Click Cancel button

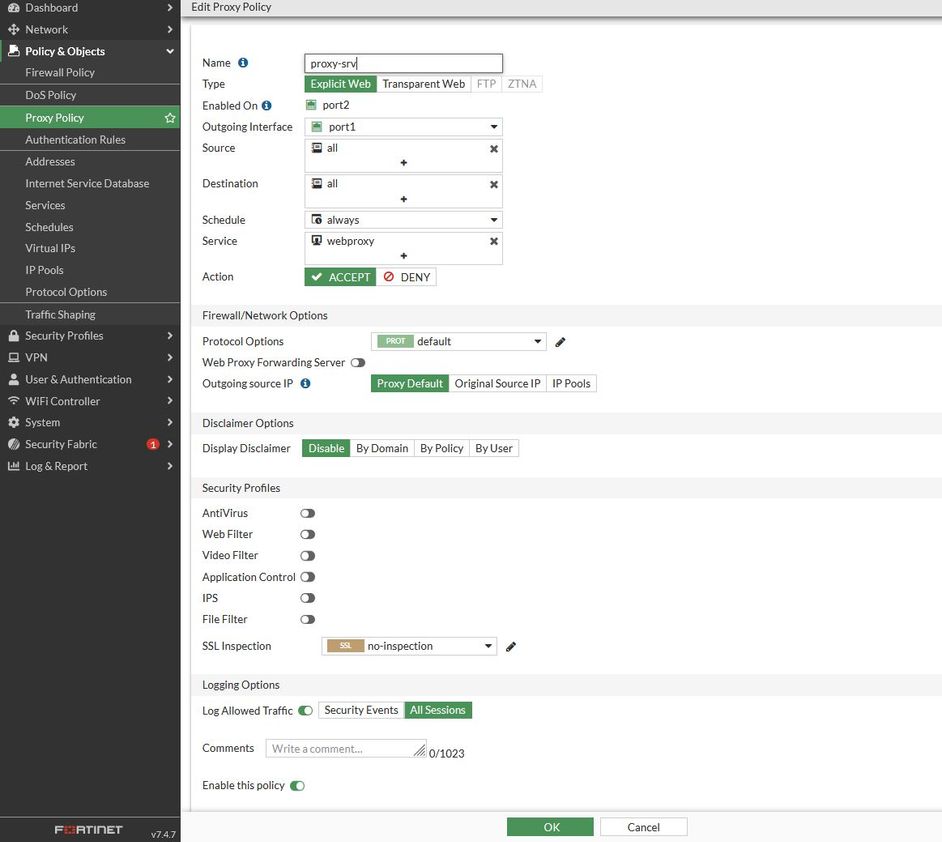[643, 827]
